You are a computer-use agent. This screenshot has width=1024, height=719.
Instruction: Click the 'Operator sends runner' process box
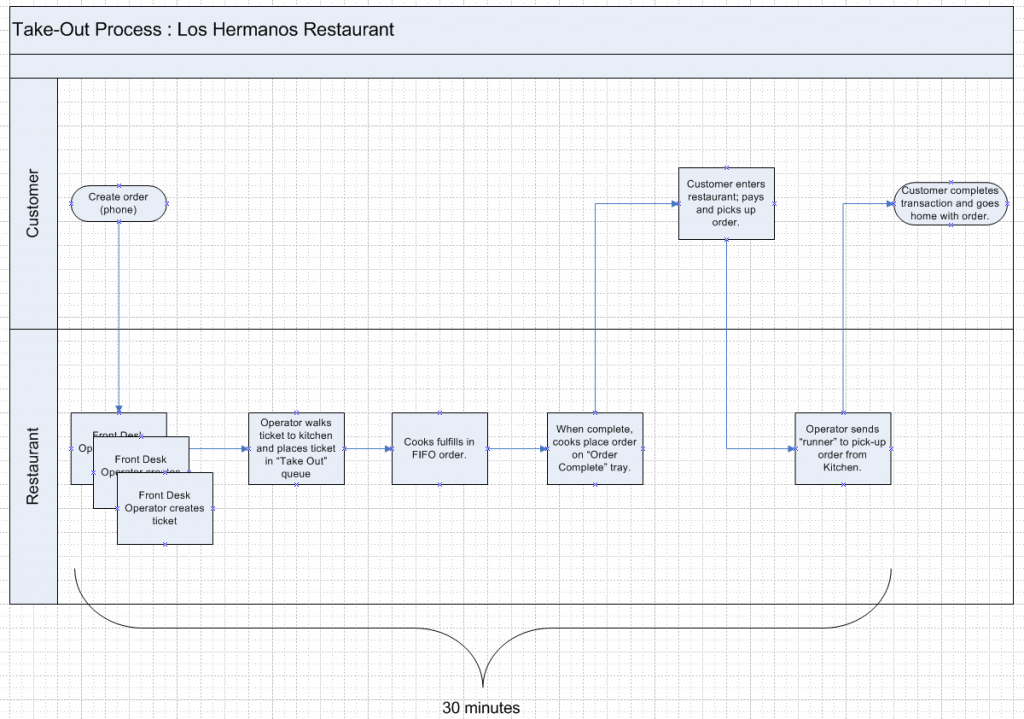(843, 449)
